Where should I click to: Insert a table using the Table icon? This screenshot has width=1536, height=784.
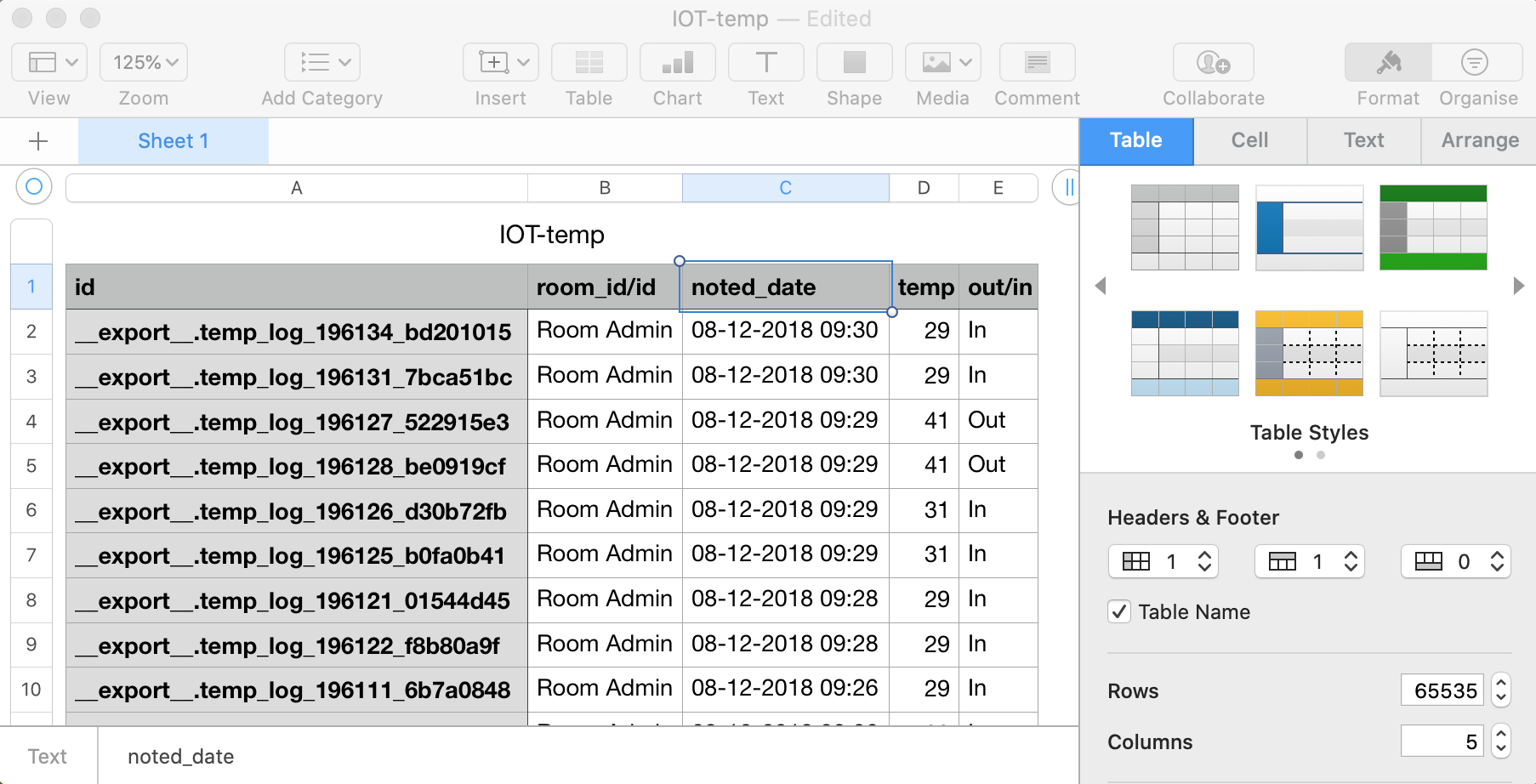(x=589, y=62)
